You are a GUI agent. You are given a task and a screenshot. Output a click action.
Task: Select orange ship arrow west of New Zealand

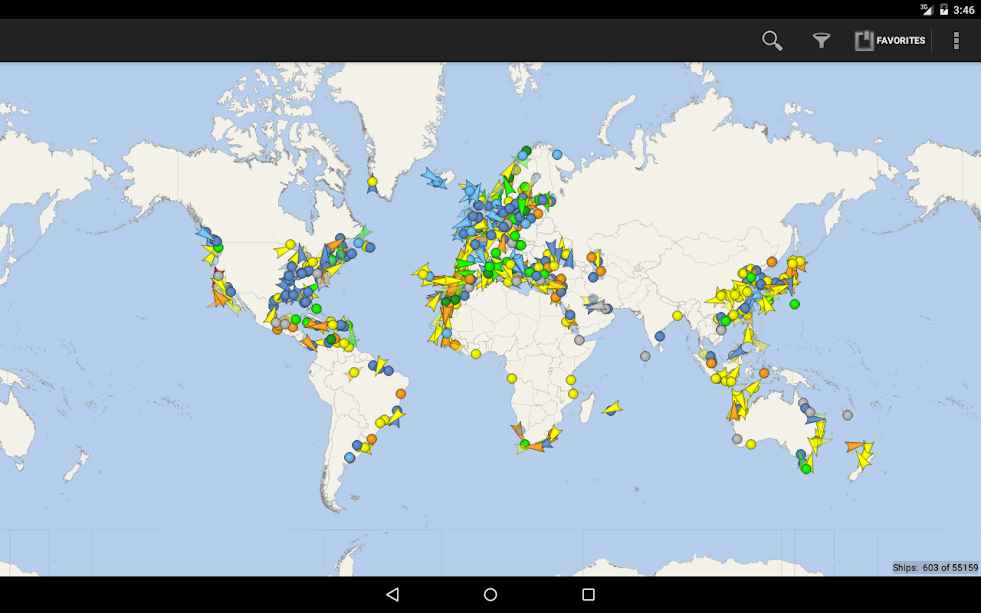[853, 446]
